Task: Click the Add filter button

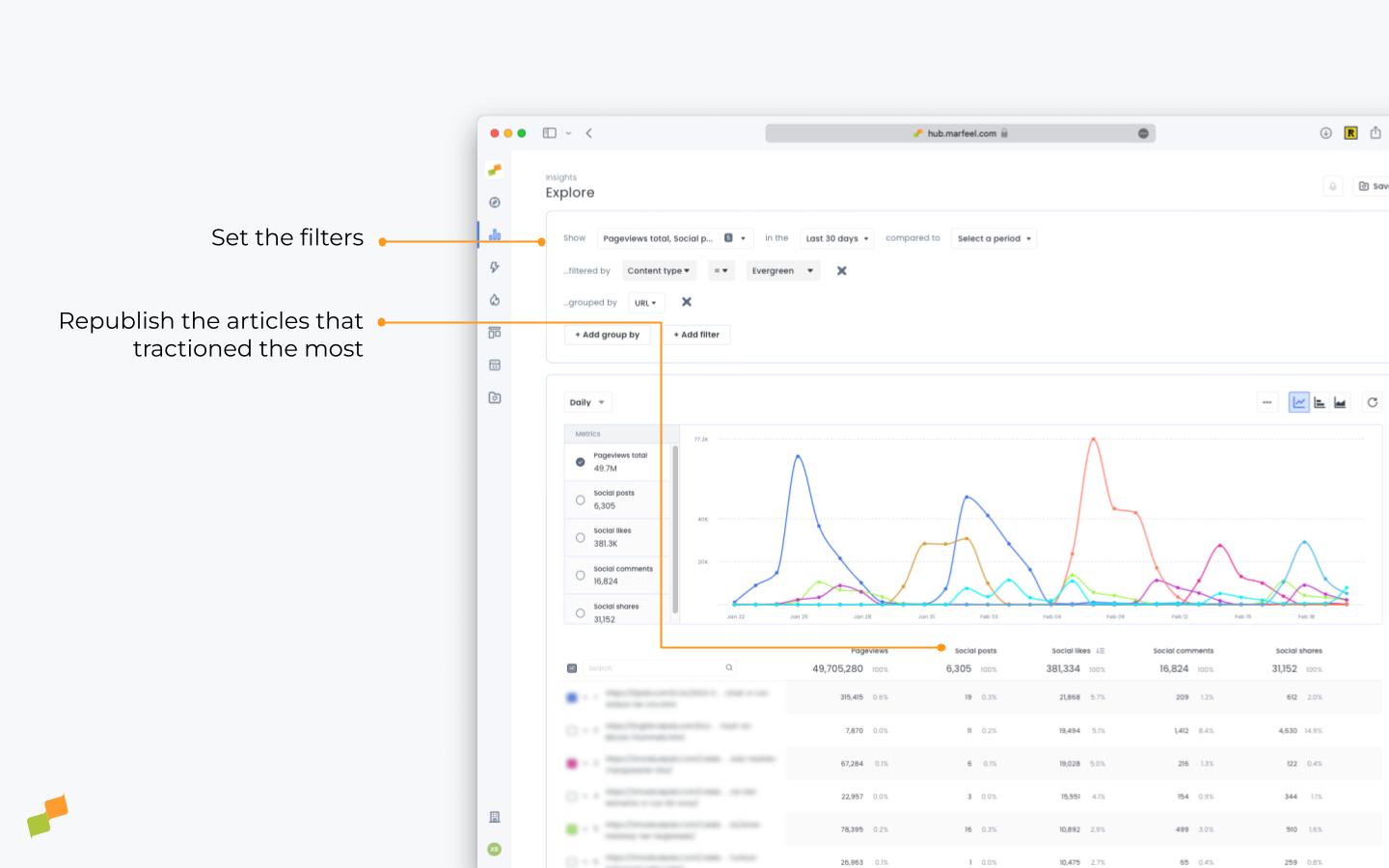Action: (695, 335)
